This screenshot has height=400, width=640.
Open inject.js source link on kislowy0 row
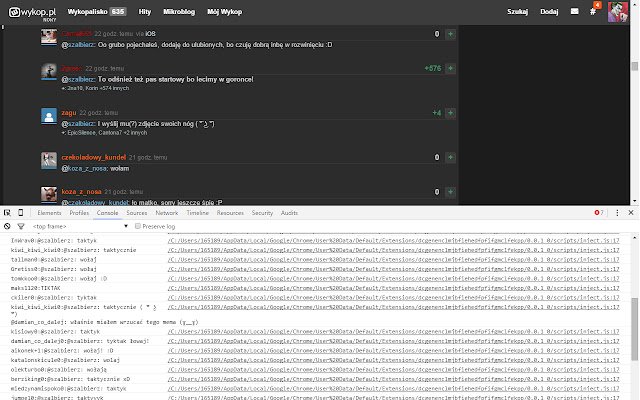pyautogui.click(x=393, y=332)
